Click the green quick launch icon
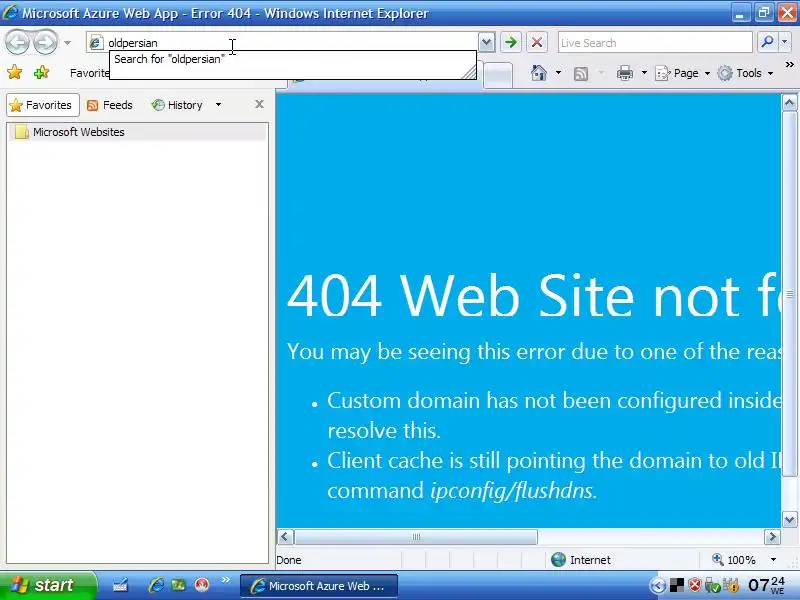800x600 pixels. 178,585
